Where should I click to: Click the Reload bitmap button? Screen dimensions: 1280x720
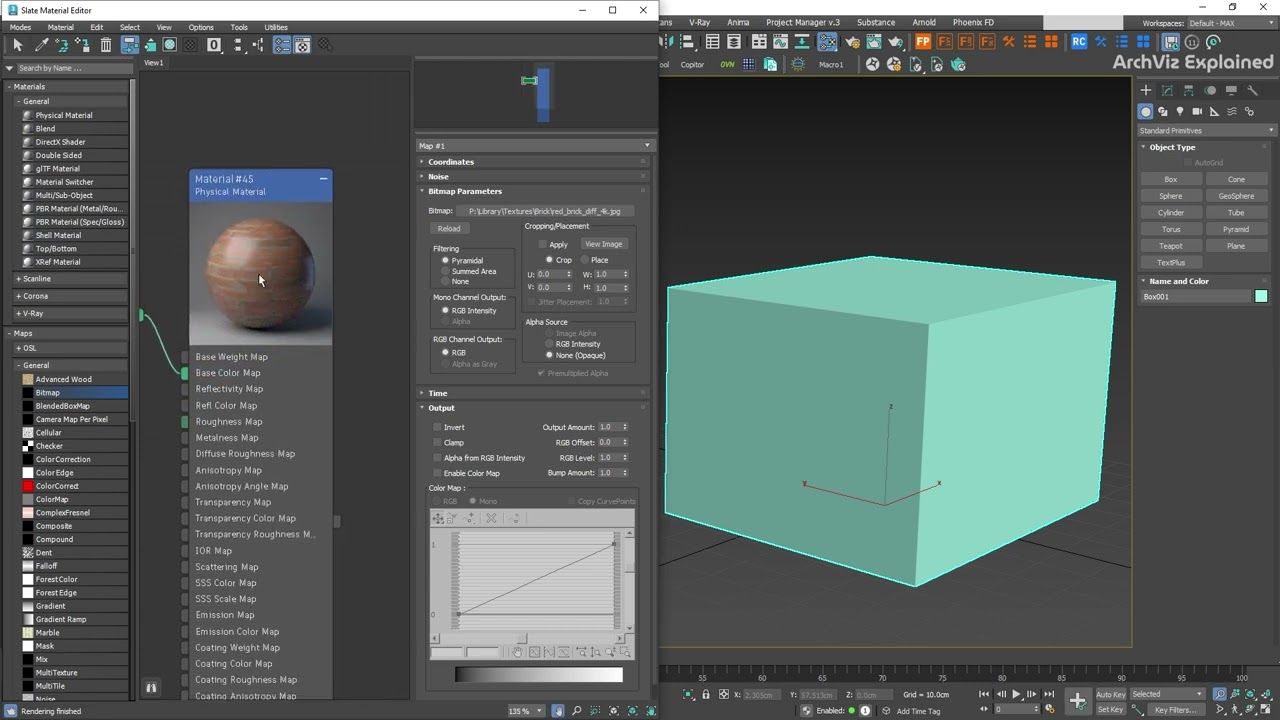(x=449, y=228)
